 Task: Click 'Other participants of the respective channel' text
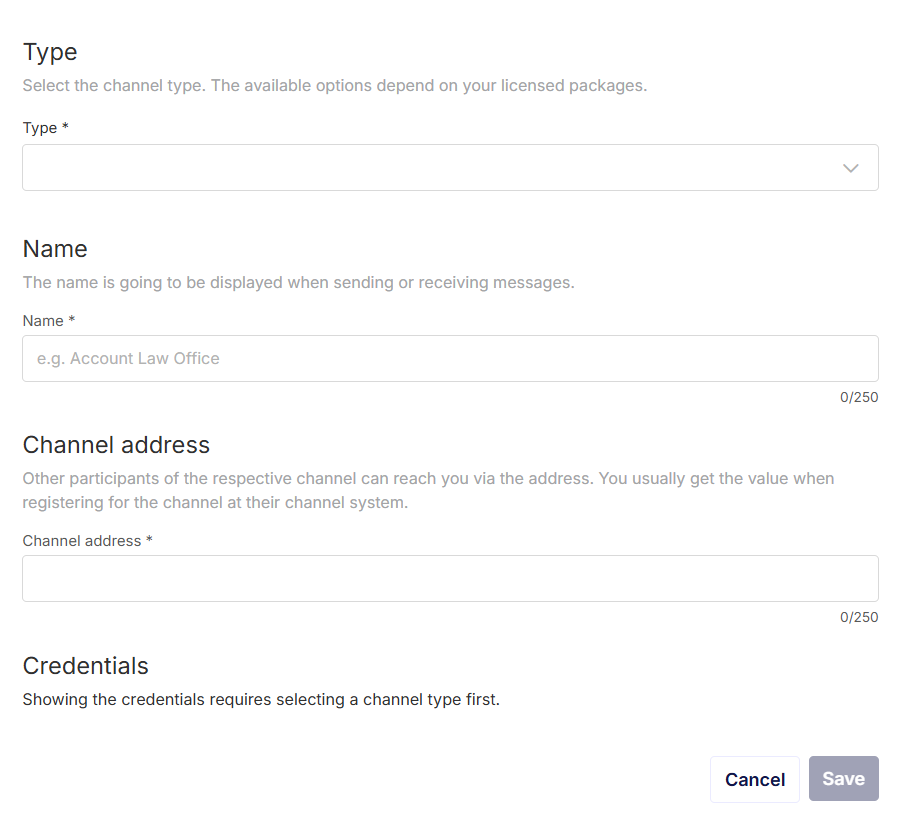point(428,491)
